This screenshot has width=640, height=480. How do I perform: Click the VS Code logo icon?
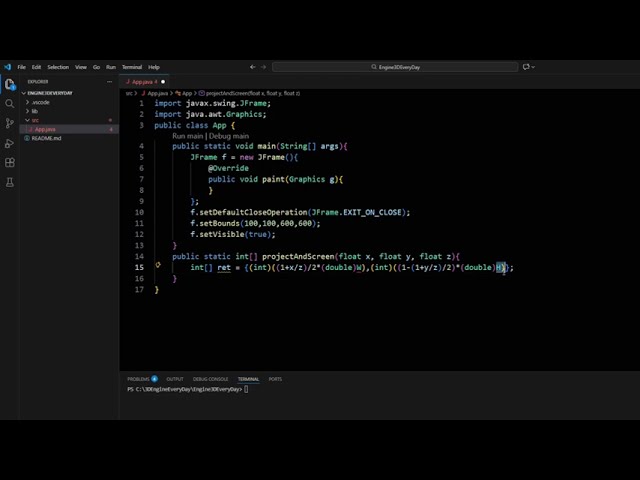[x=7, y=67]
